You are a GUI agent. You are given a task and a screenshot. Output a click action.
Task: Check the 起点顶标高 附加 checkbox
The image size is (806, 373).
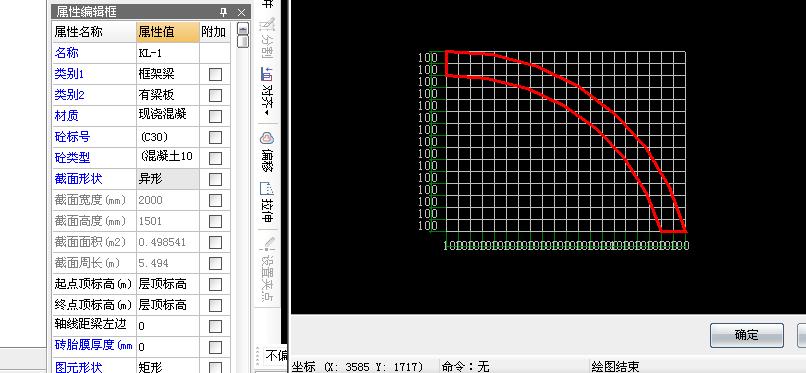(x=215, y=284)
